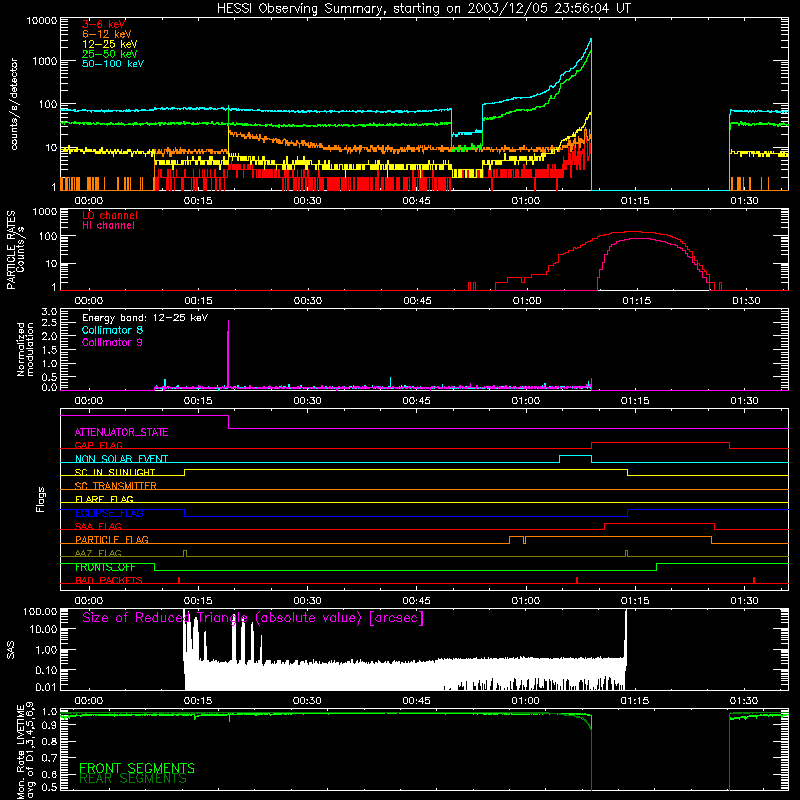Click the SC_TRANSMITTER flag label

116,485
